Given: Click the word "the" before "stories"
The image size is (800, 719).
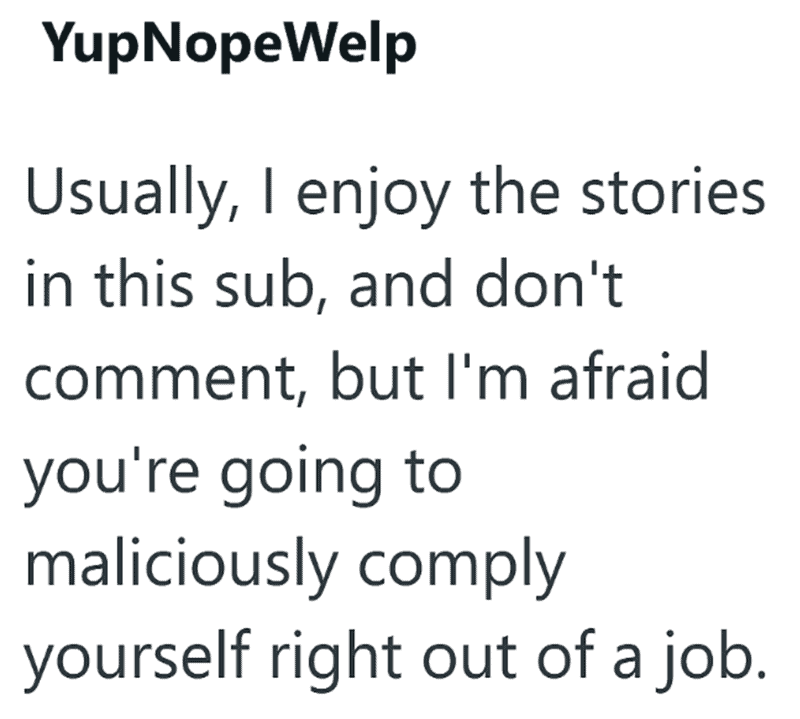Looking at the screenshot, I should pyautogui.click(x=515, y=190).
